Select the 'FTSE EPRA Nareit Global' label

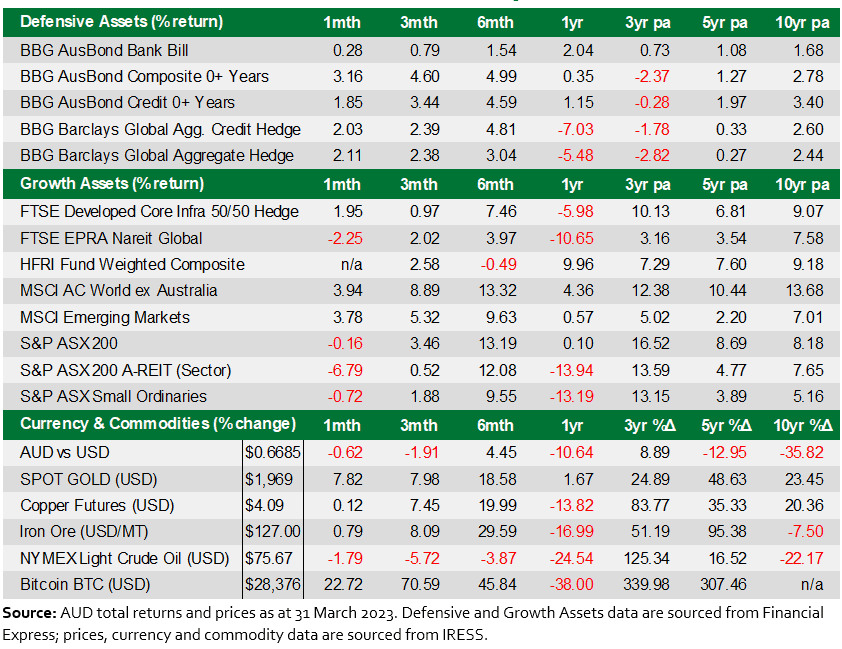click(111, 238)
